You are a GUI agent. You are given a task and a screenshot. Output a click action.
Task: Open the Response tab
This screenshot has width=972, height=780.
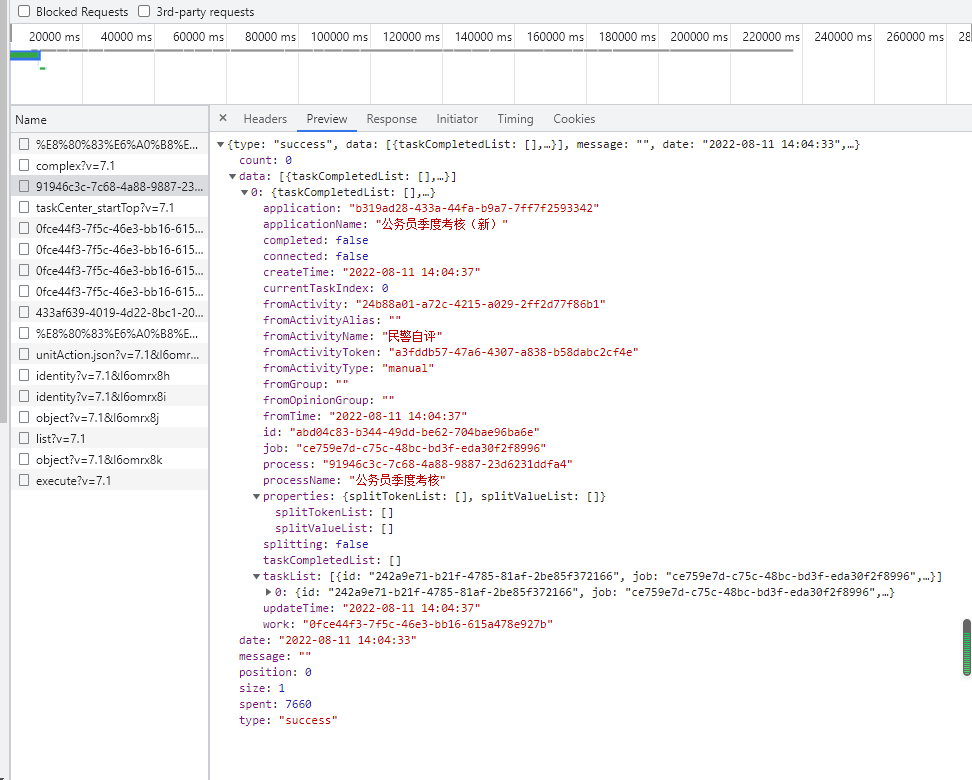point(391,118)
